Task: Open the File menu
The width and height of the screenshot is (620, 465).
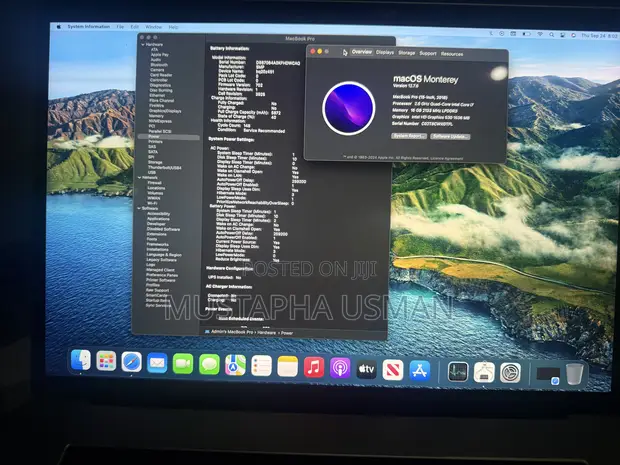Action: [120, 27]
